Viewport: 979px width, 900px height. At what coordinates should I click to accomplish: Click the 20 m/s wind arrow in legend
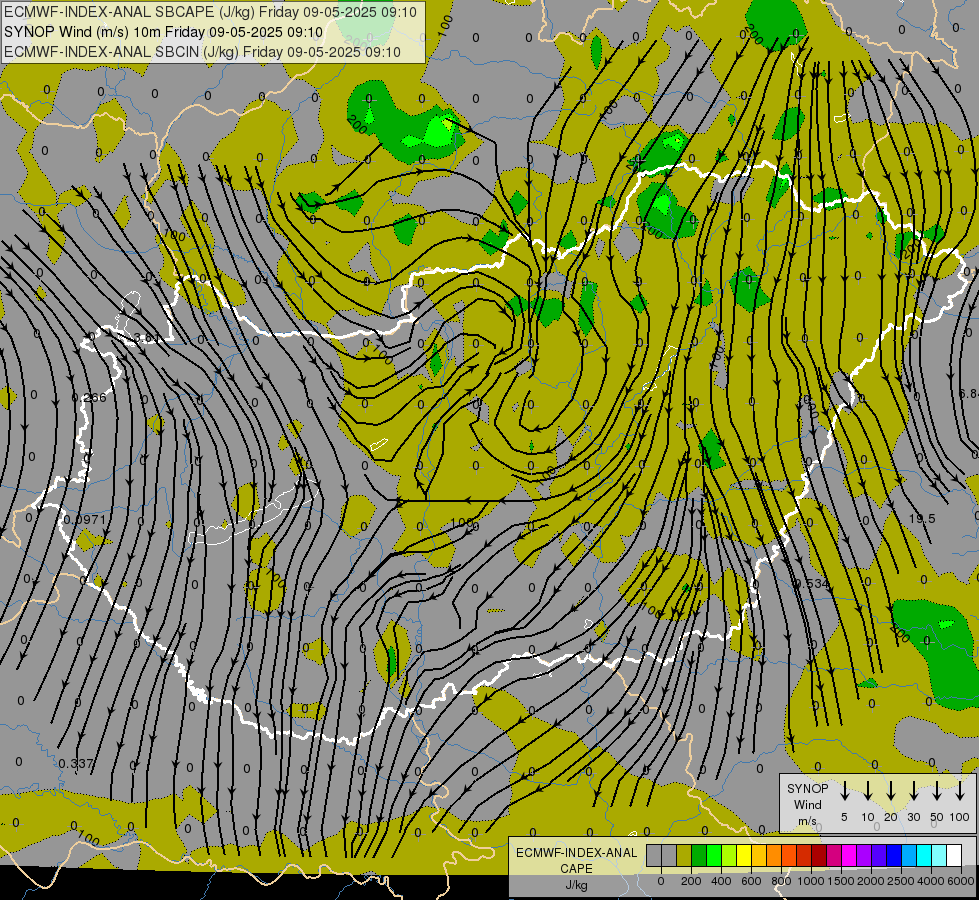pyautogui.click(x=891, y=791)
